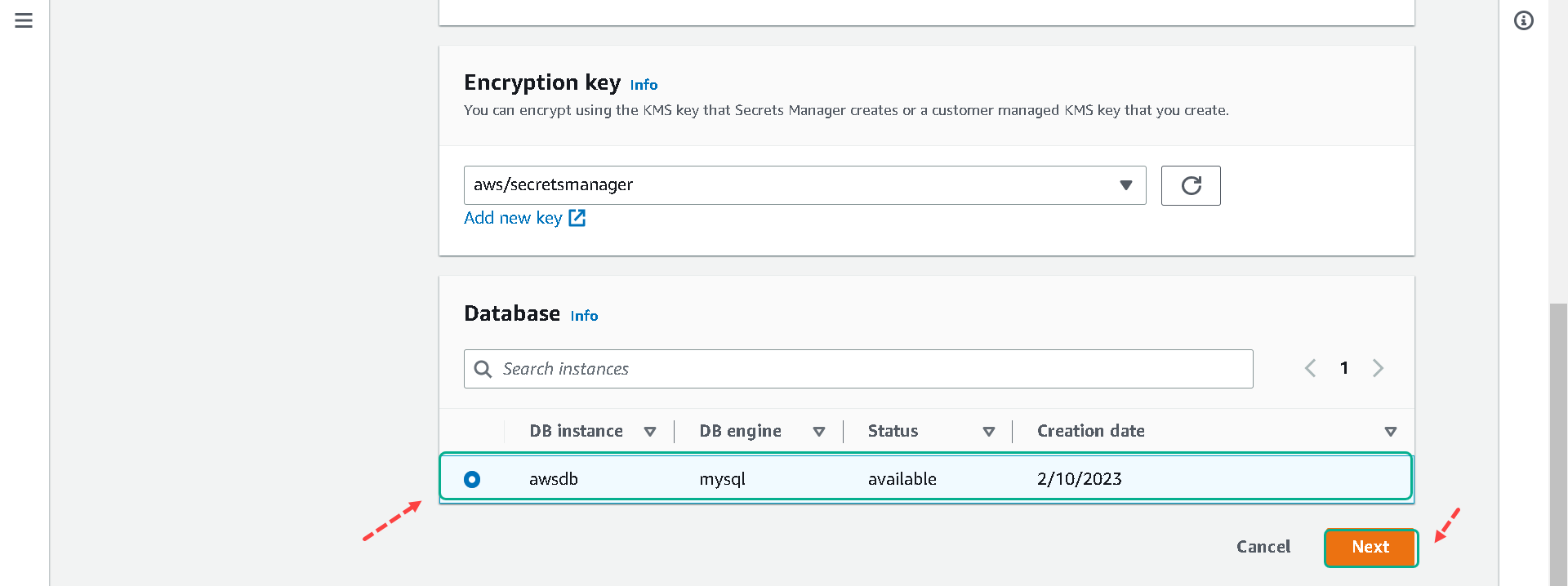Click the magnifier icon in Search instances

click(x=483, y=369)
